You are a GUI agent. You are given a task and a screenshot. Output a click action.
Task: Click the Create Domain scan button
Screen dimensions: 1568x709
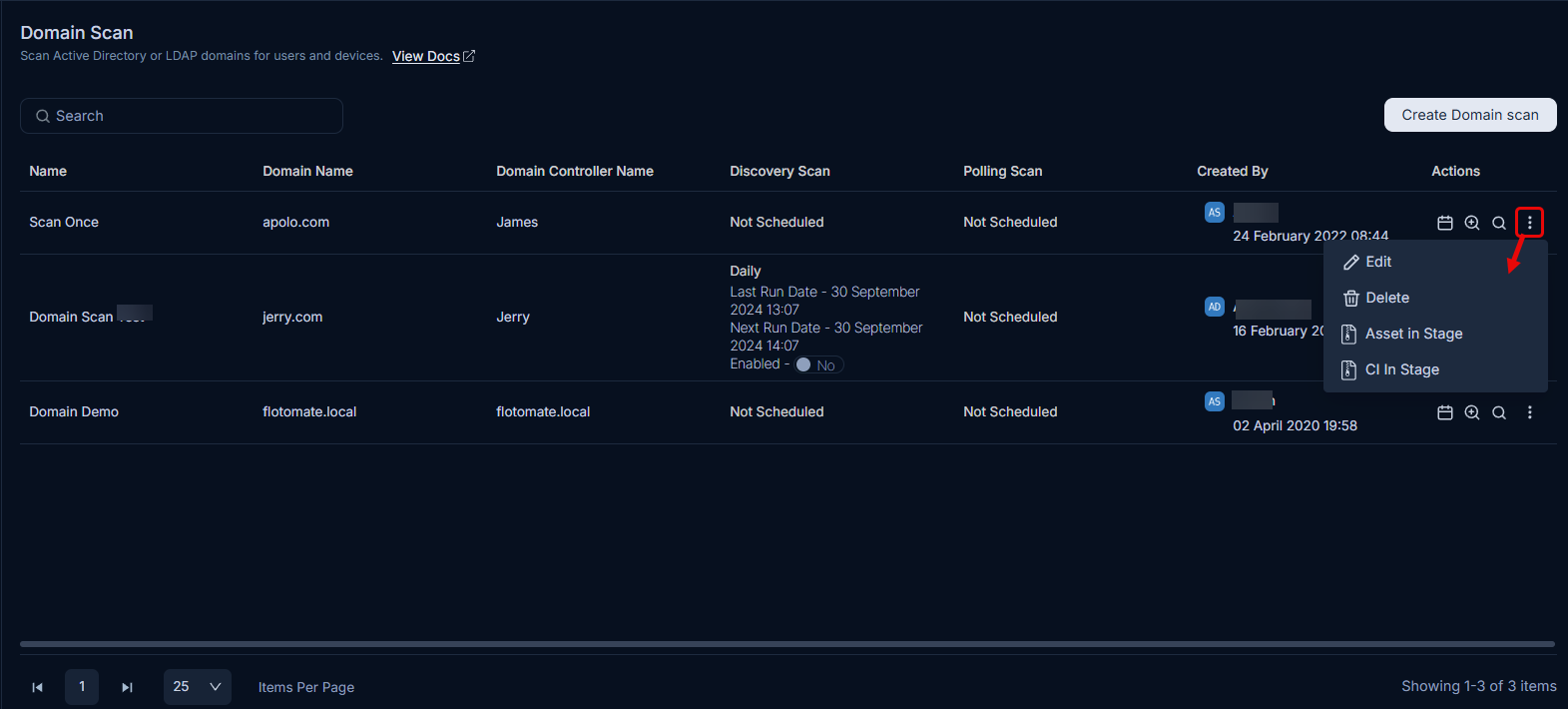[1470, 115]
